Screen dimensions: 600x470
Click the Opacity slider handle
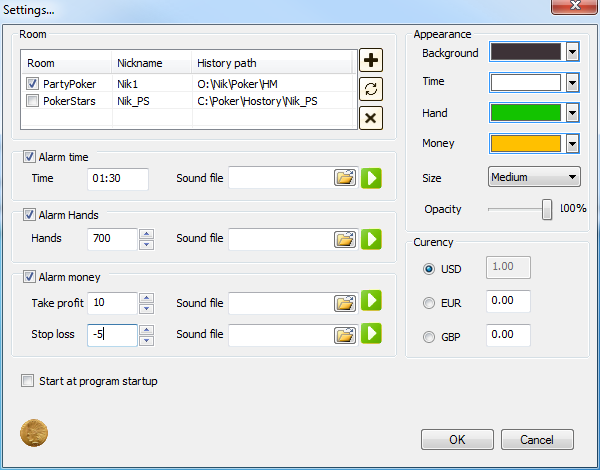point(547,209)
